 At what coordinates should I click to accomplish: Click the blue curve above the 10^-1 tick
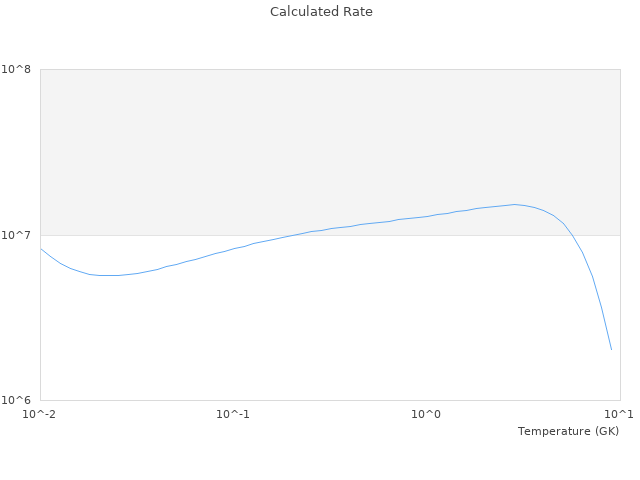[233, 248]
